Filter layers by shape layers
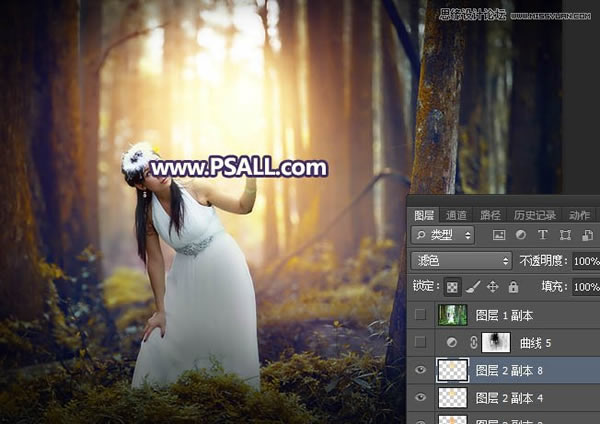 565,235
